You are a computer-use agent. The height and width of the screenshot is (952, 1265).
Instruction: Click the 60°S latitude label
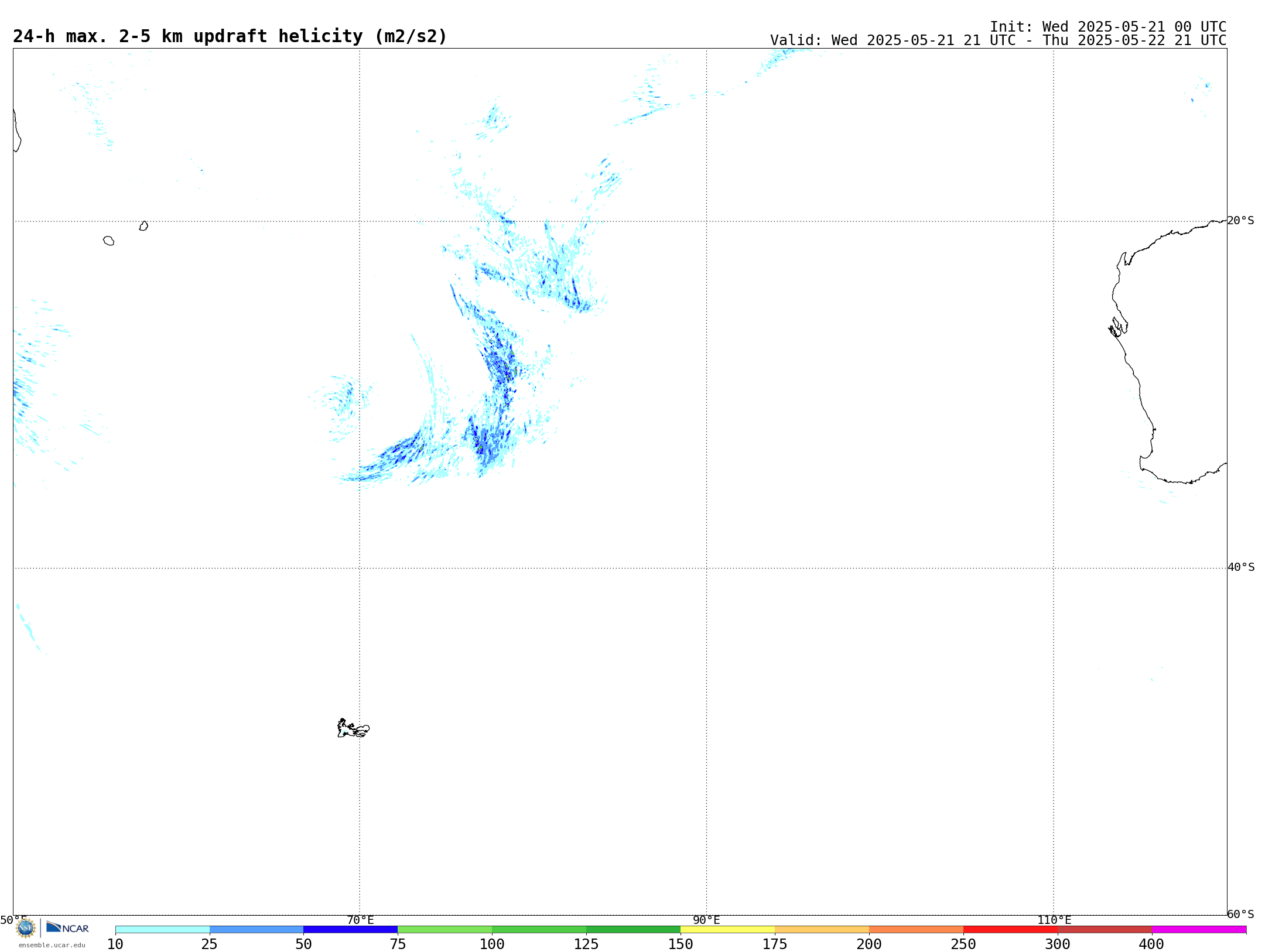tap(1240, 914)
